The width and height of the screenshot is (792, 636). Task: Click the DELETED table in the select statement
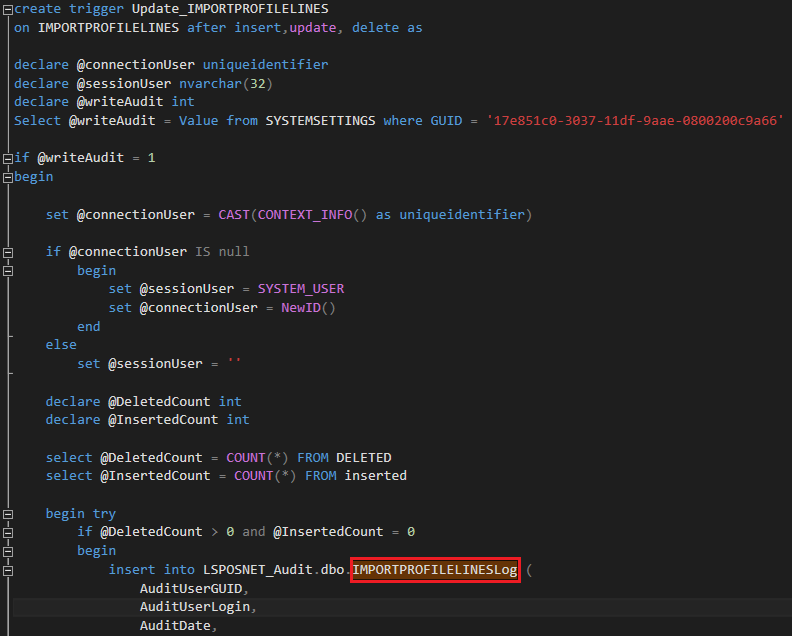click(x=364, y=458)
